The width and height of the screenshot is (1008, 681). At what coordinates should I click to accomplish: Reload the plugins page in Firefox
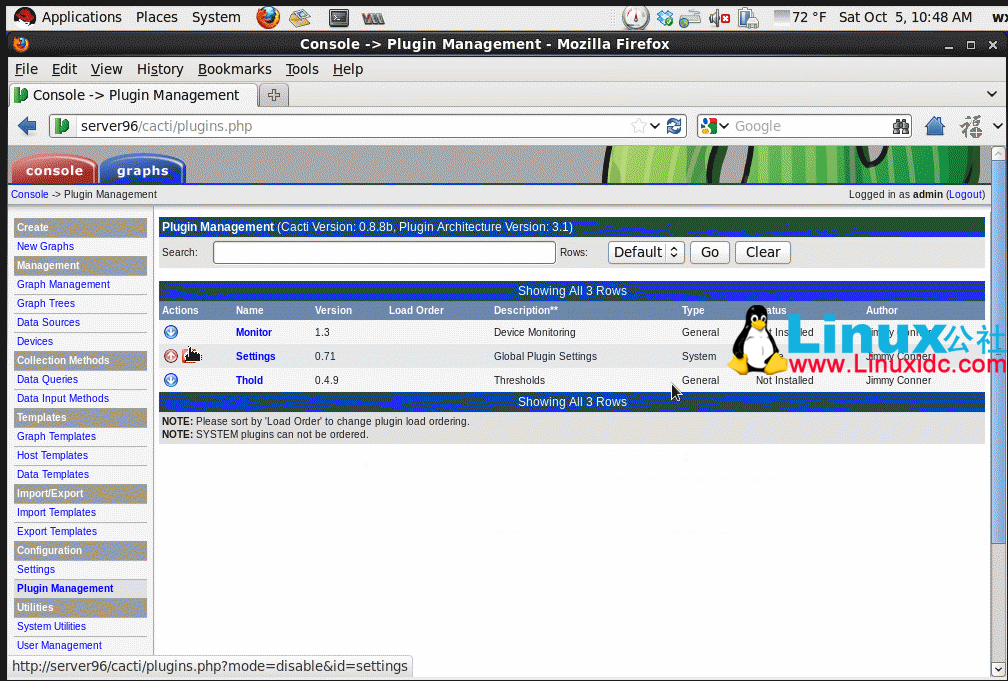pyautogui.click(x=674, y=126)
